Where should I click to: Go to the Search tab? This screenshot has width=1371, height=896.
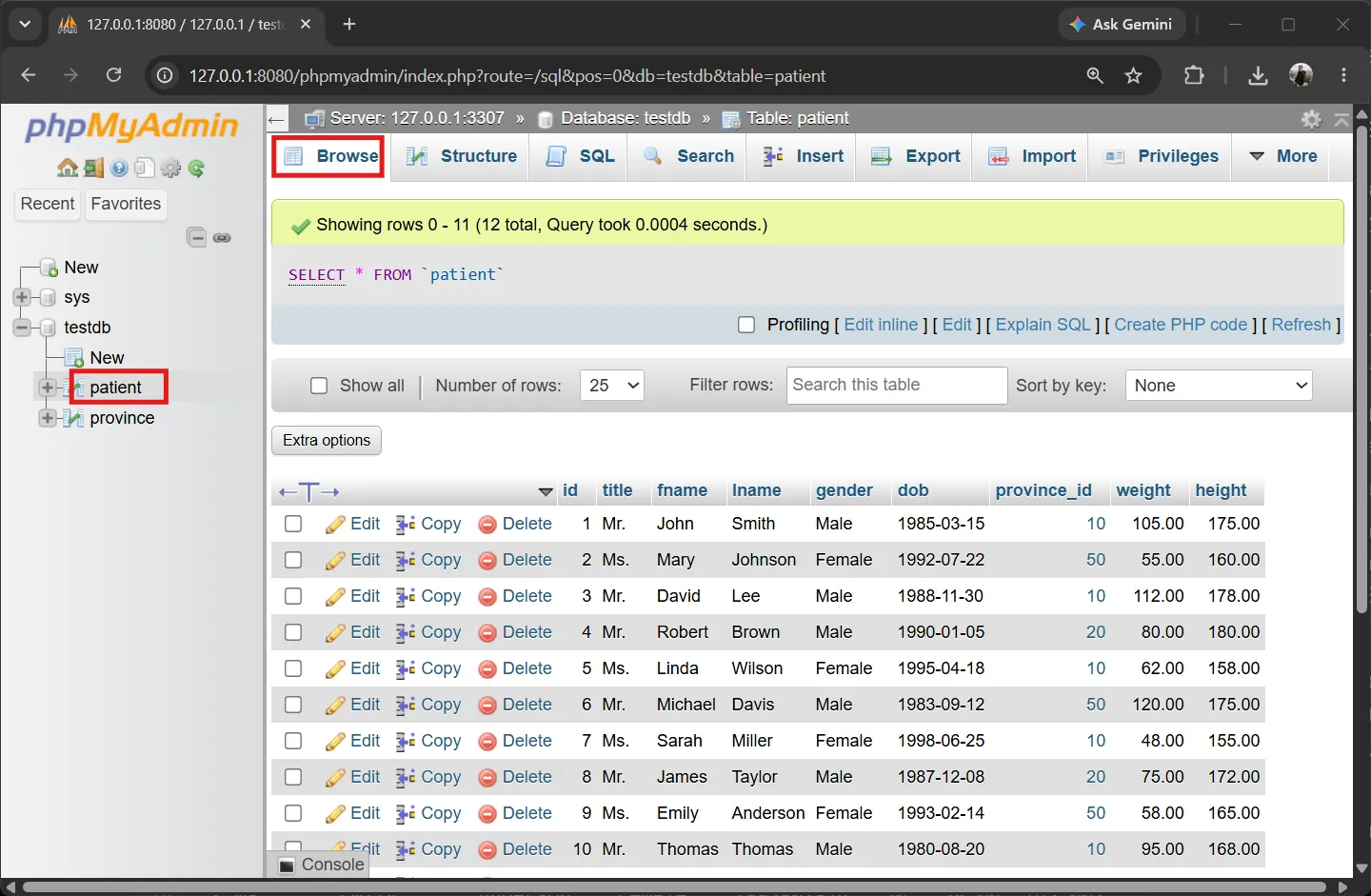[688, 156]
